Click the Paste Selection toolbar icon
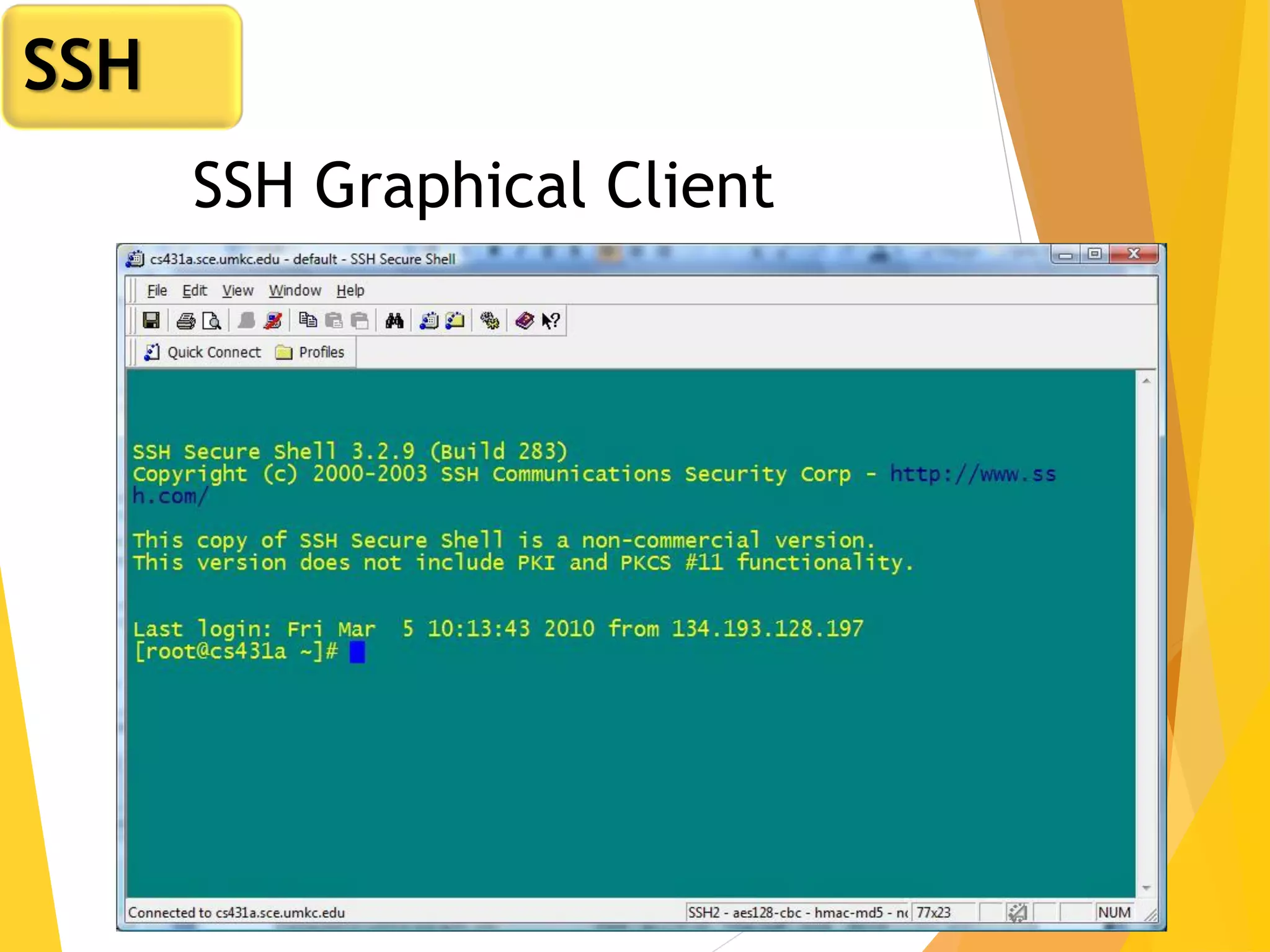The height and width of the screenshot is (952, 1270). pyautogui.click(x=360, y=320)
